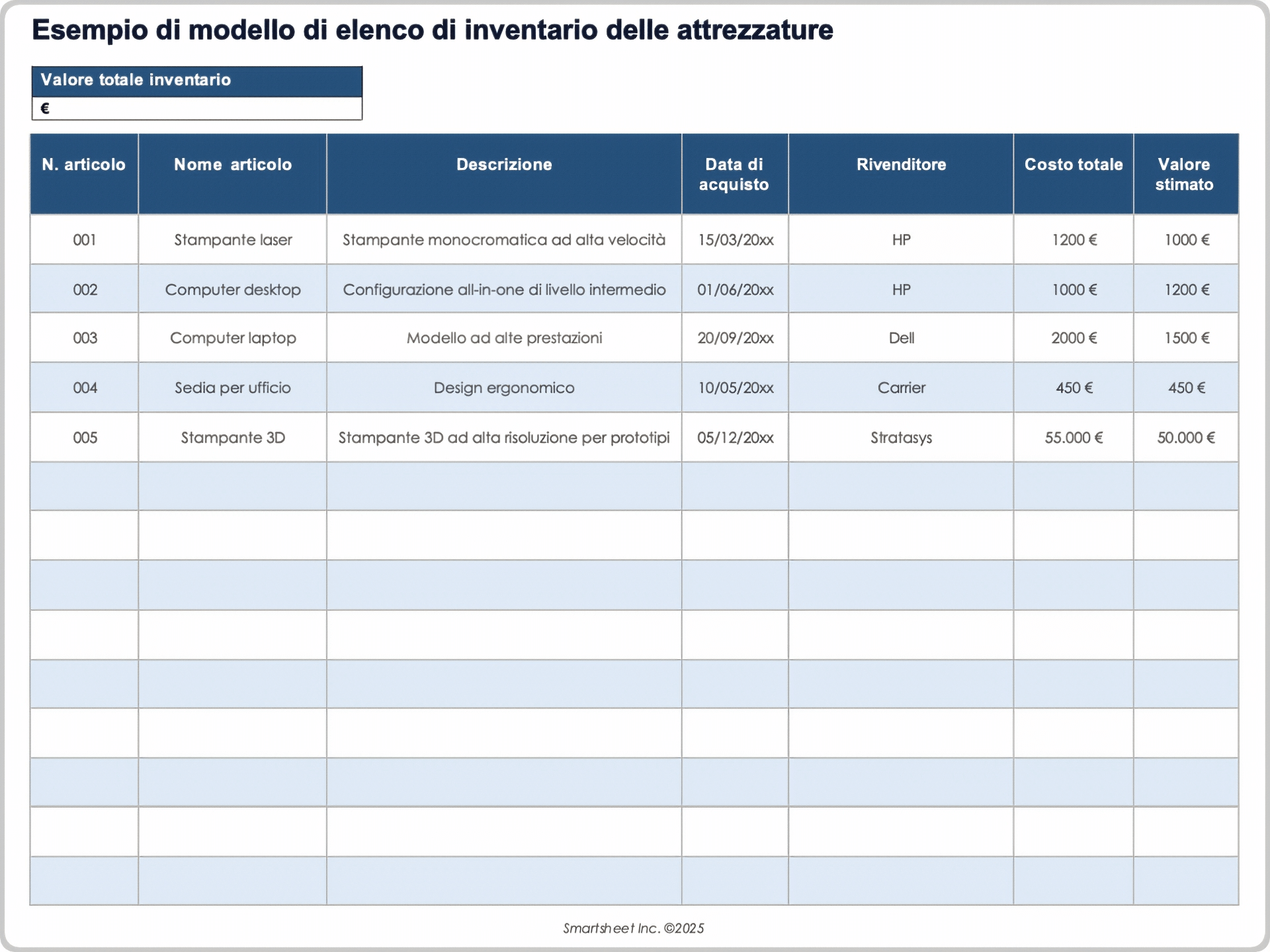The height and width of the screenshot is (952, 1270).
Task: Select the Carrier vendor cell
Action: pyautogui.click(x=901, y=388)
